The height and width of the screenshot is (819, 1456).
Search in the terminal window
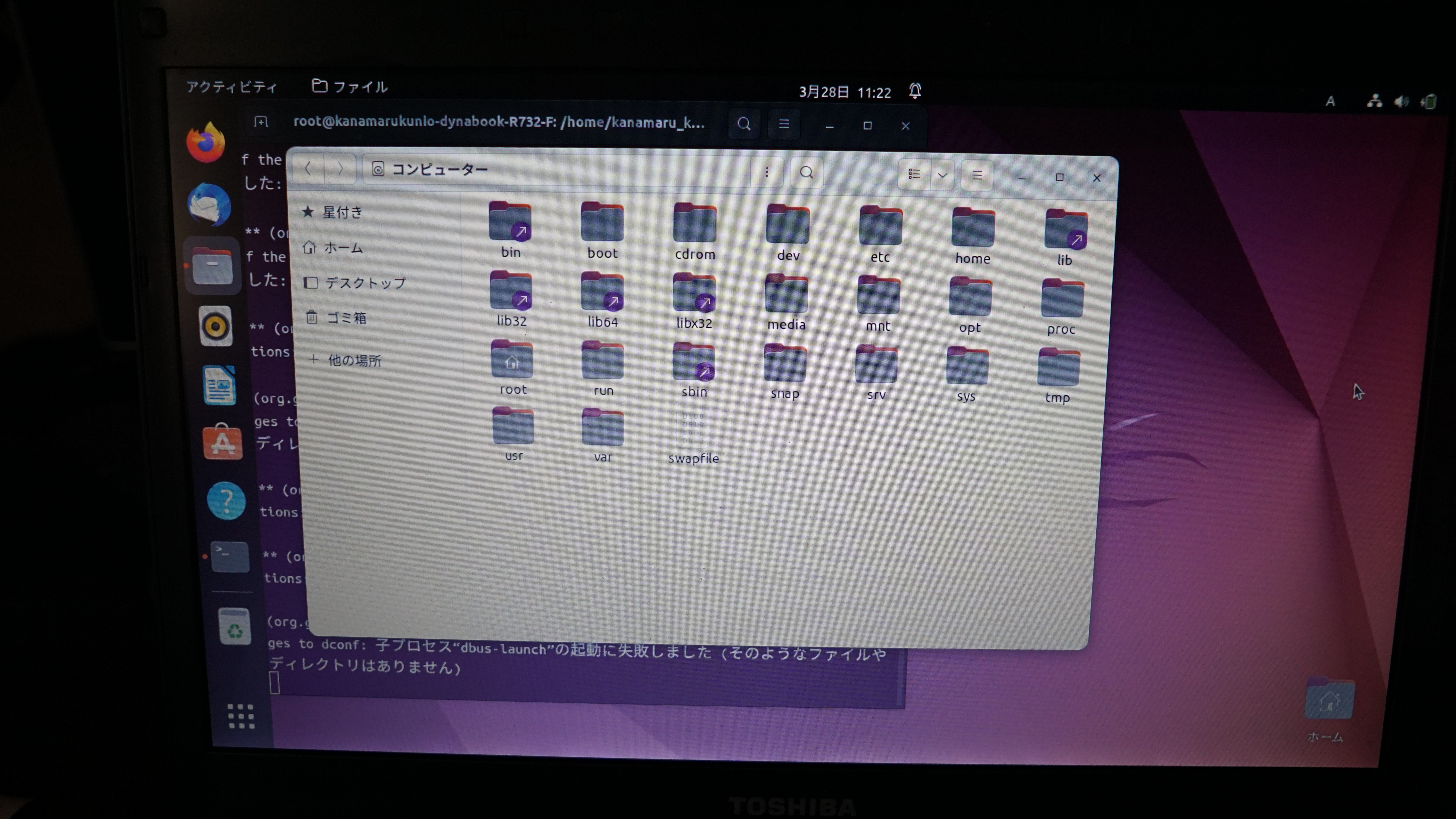click(x=744, y=124)
